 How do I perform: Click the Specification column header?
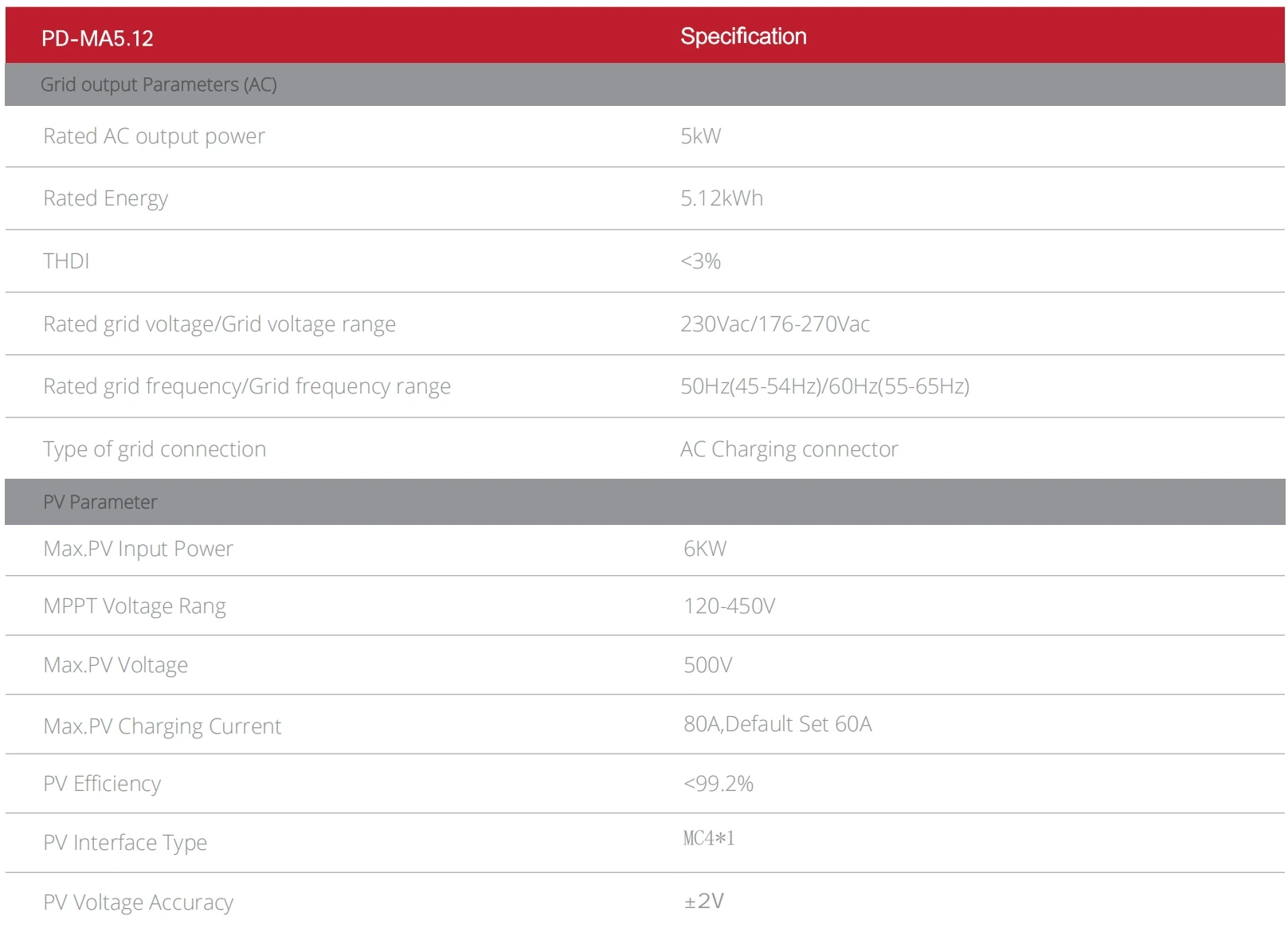click(x=742, y=37)
